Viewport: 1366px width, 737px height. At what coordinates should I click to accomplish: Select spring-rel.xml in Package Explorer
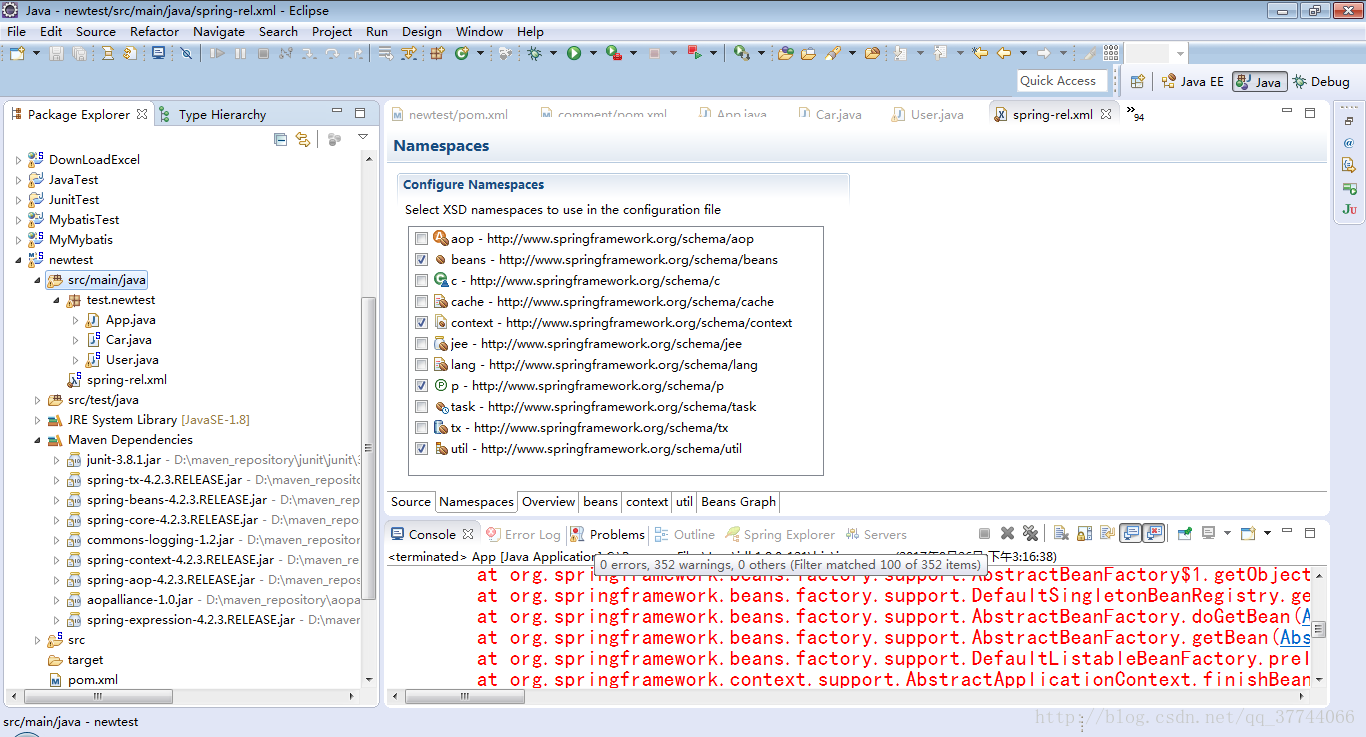(x=116, y=380)
